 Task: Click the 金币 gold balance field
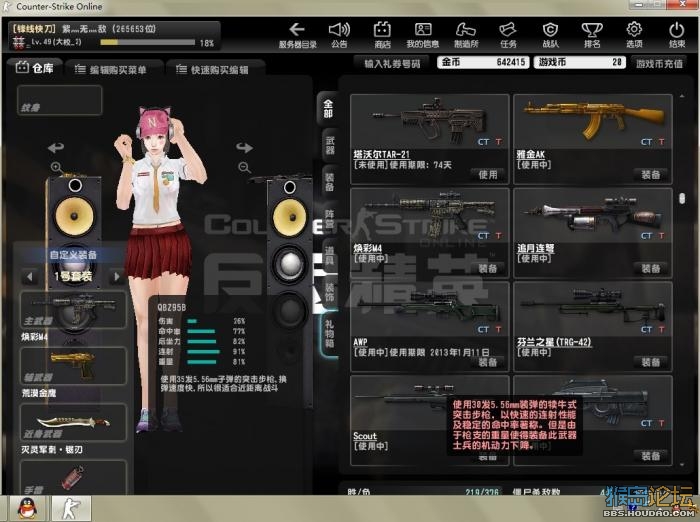[x=483, y=62]
